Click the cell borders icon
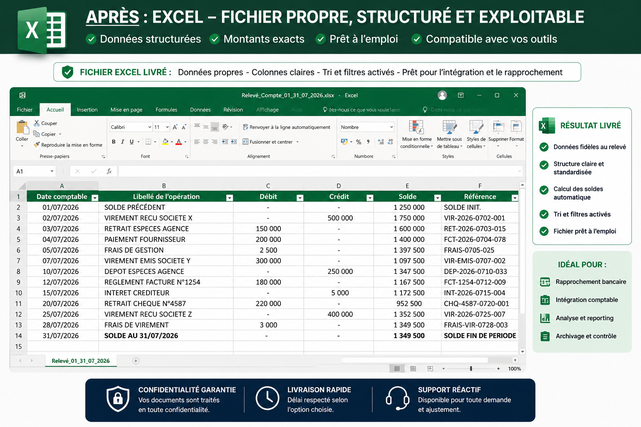The width and height of the screenshot is (641, 427). 148,142
